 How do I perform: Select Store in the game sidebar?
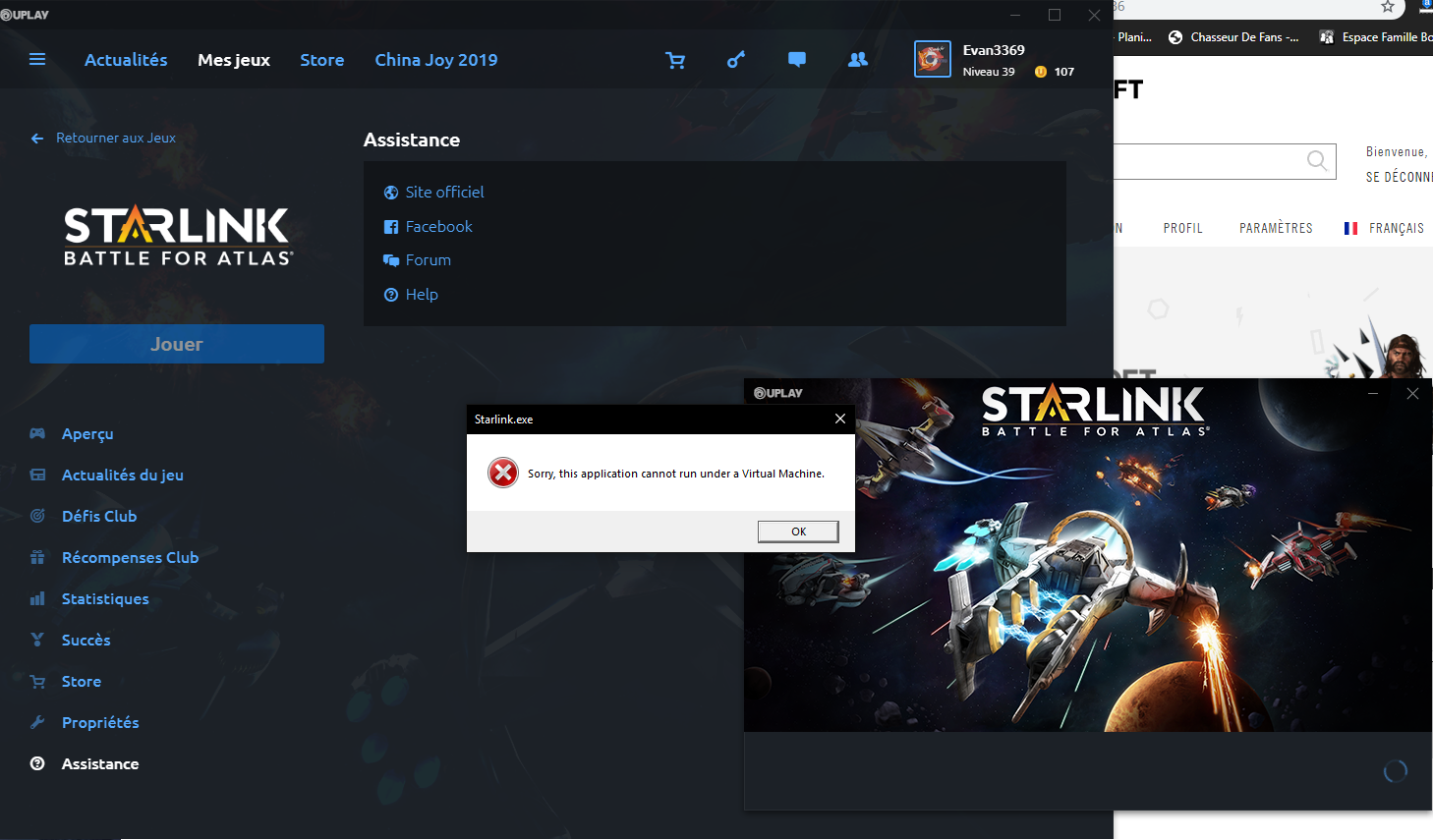point(82,682)
